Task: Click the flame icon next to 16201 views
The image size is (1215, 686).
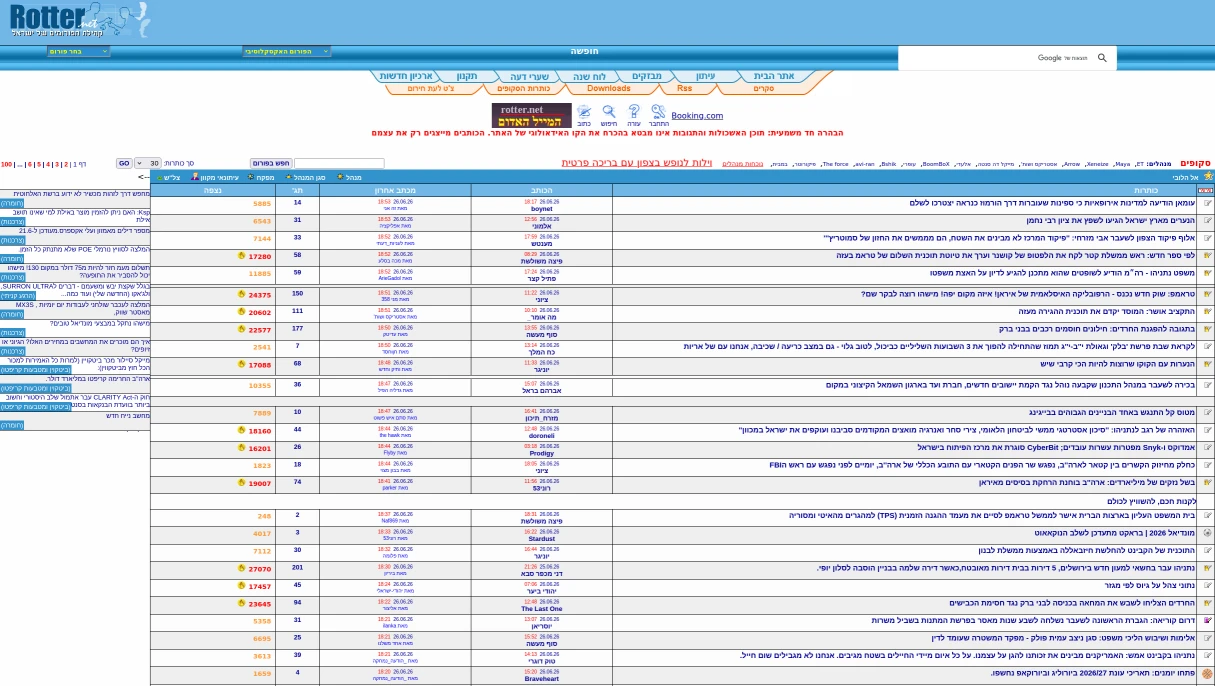Action: click(x=241, y=448)
